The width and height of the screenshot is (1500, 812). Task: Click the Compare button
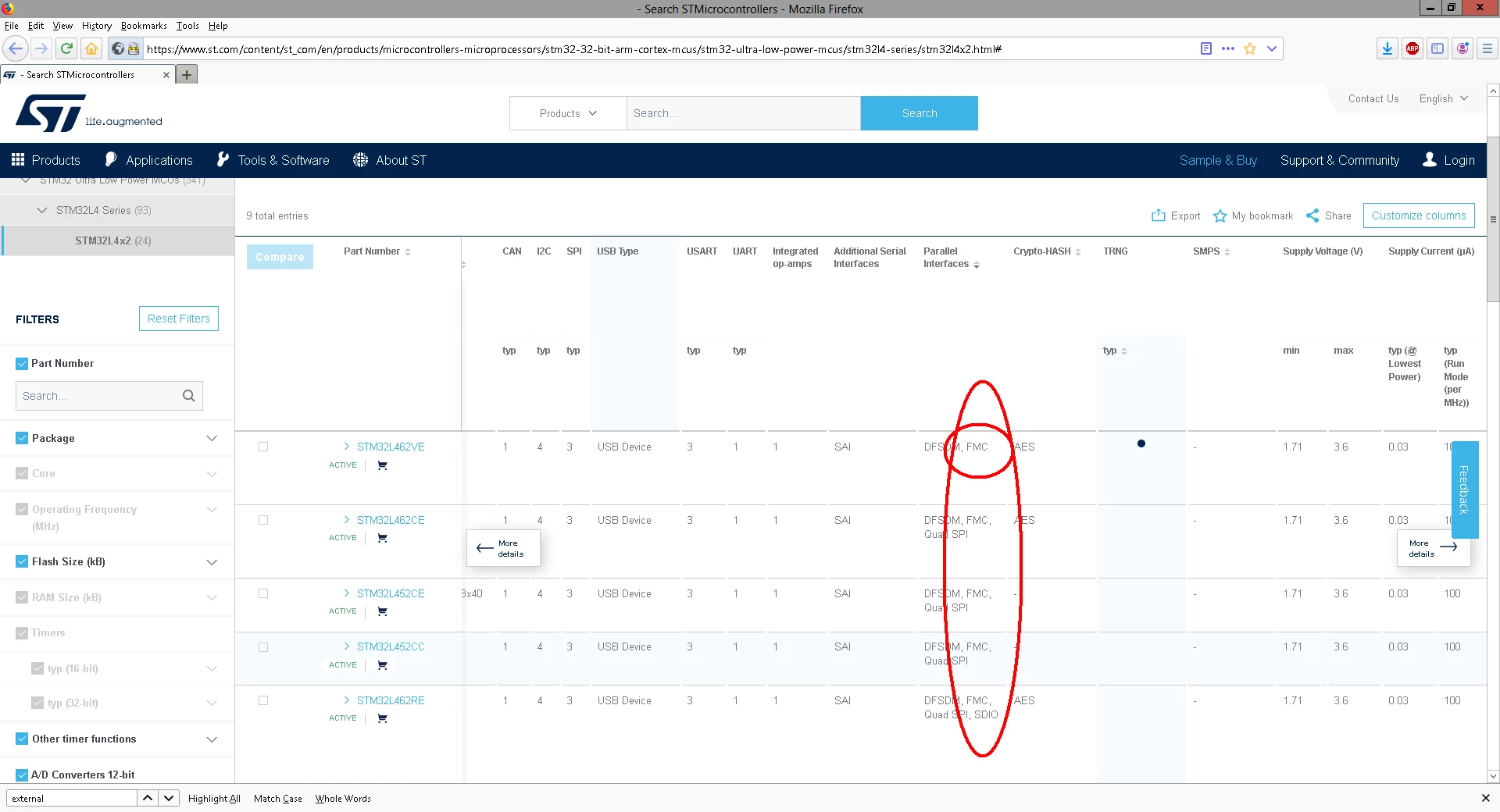(x=280, y=257)
